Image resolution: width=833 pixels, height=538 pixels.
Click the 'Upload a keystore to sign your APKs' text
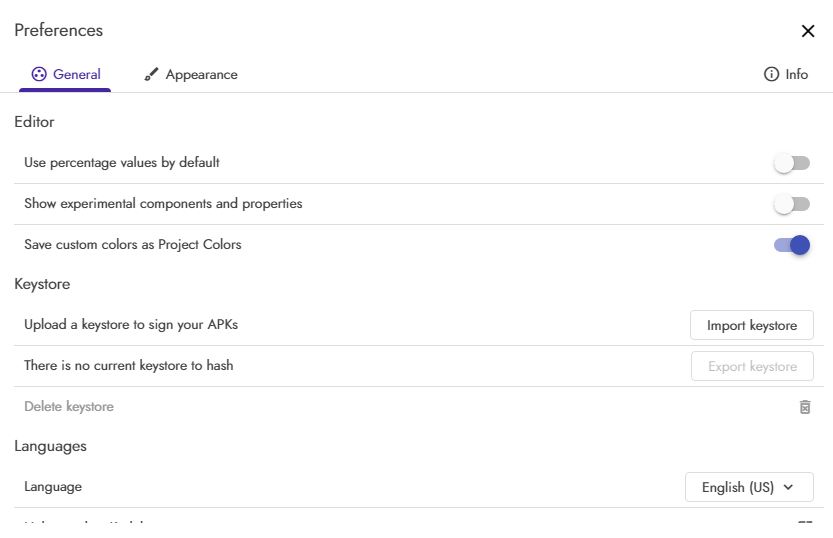point(131,324)
